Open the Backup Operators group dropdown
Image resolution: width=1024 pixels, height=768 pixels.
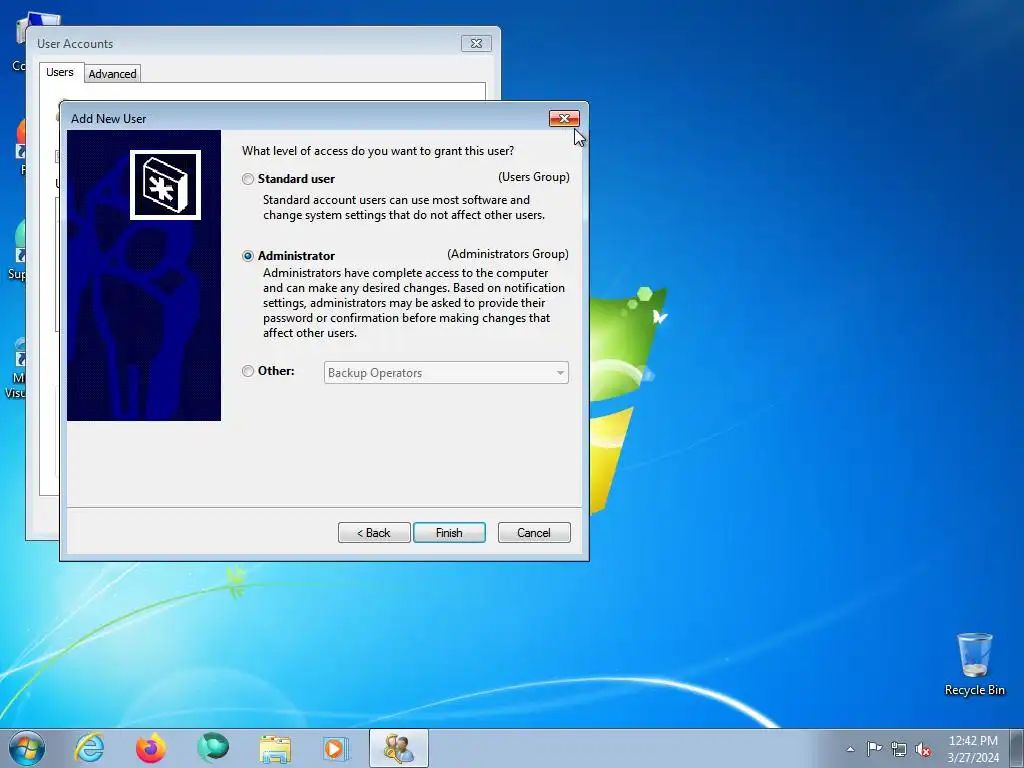tap(446, 373)
